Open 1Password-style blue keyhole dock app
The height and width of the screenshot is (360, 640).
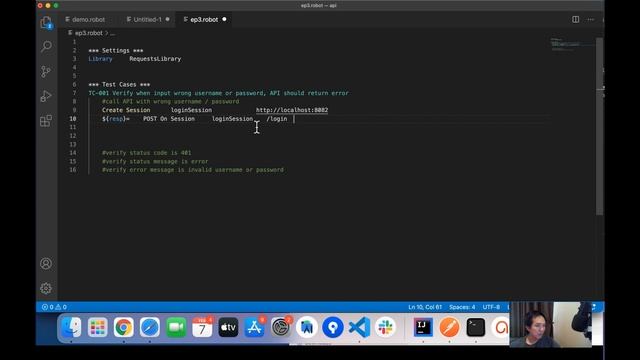click(x=333, y=327)
